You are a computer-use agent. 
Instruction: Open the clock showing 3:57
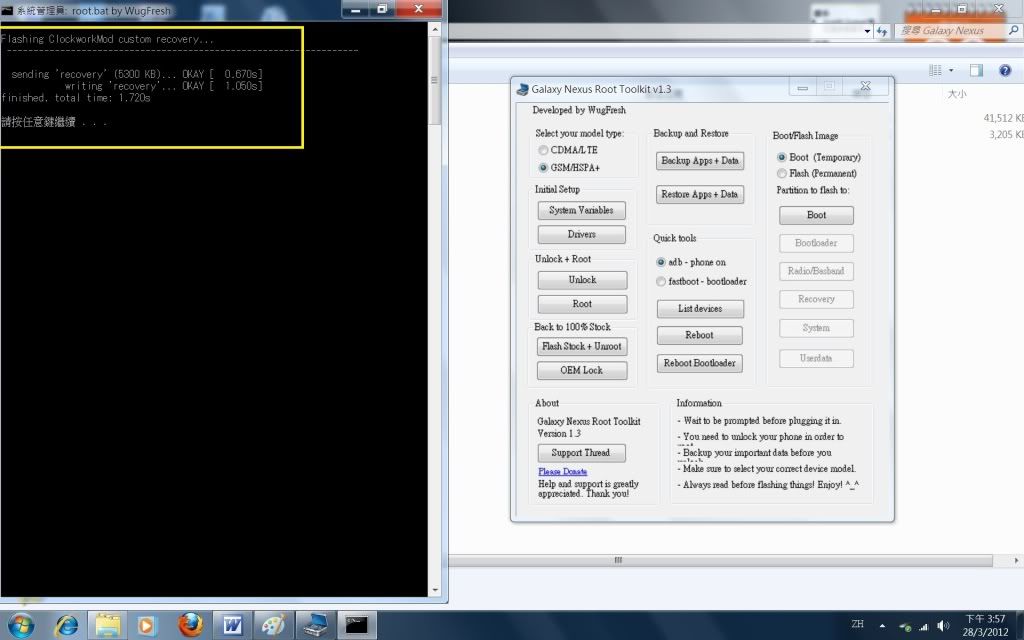pos(985,625)
